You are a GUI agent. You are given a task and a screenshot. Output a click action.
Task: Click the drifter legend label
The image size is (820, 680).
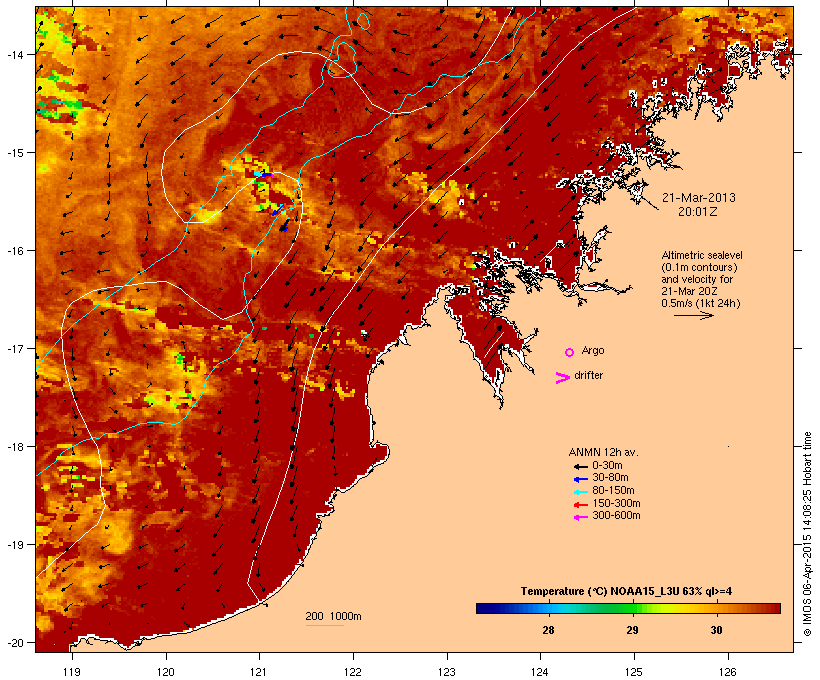click(588, 375)
